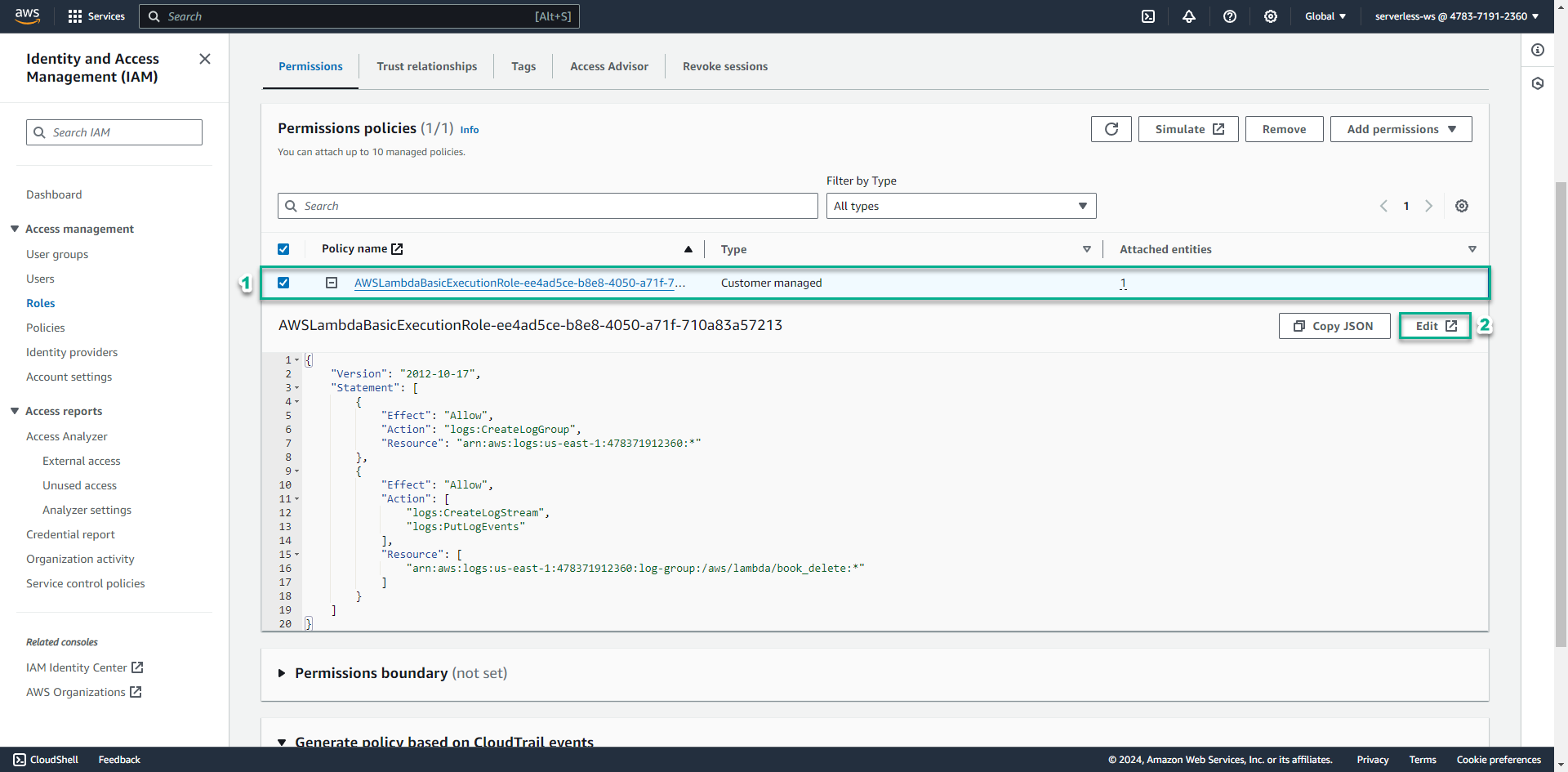1568x772 pixels.
Task: Fold JSON code at line 3
Action: click(x=296, y=388)
